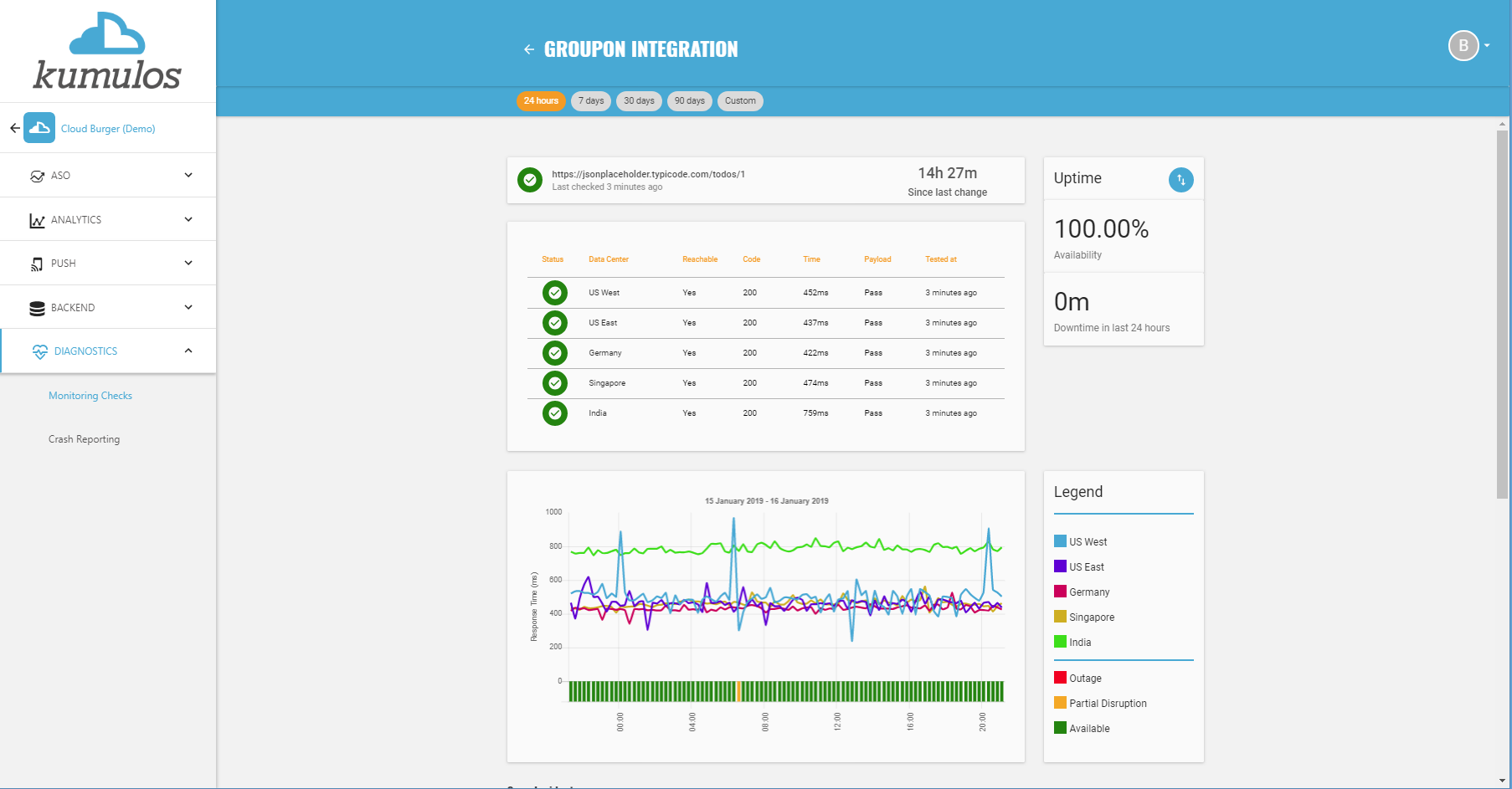Screen dimensions: 1512x789
Task: Click the Uptime toggle arrows button
Action: coord(1180,180)
